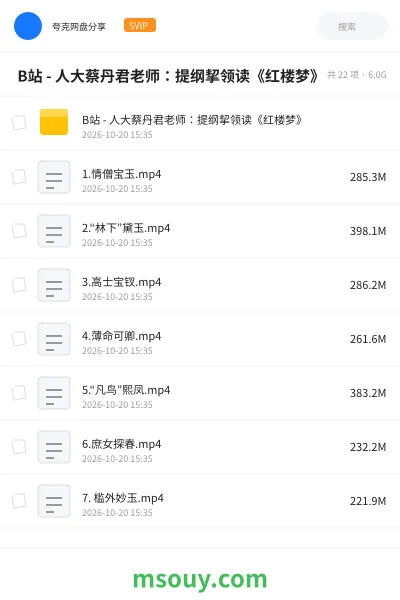Click the msouy.com watermark link

click(200, 579)
